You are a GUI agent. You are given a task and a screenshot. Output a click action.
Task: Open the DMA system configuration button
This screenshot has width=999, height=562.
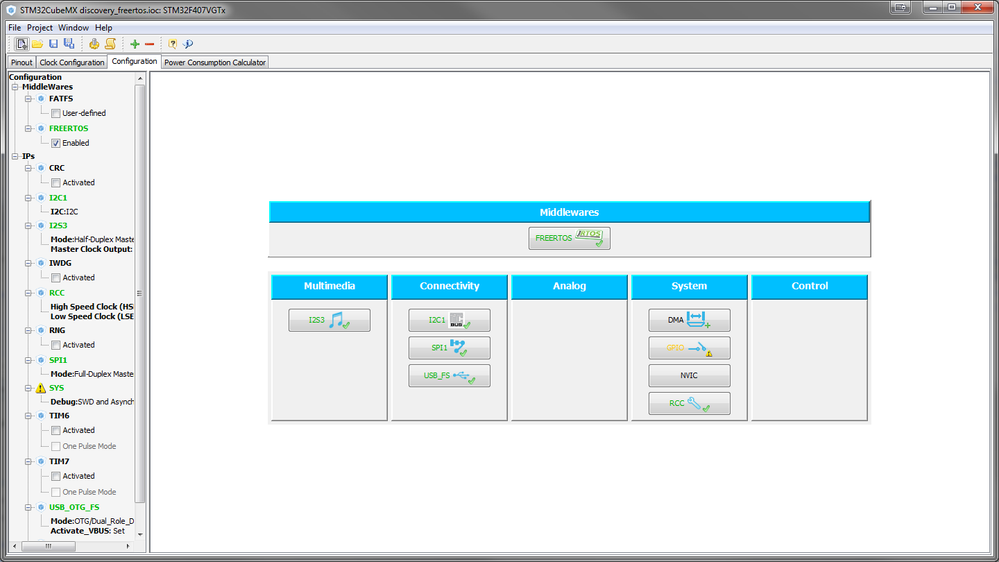click(689, 320)
